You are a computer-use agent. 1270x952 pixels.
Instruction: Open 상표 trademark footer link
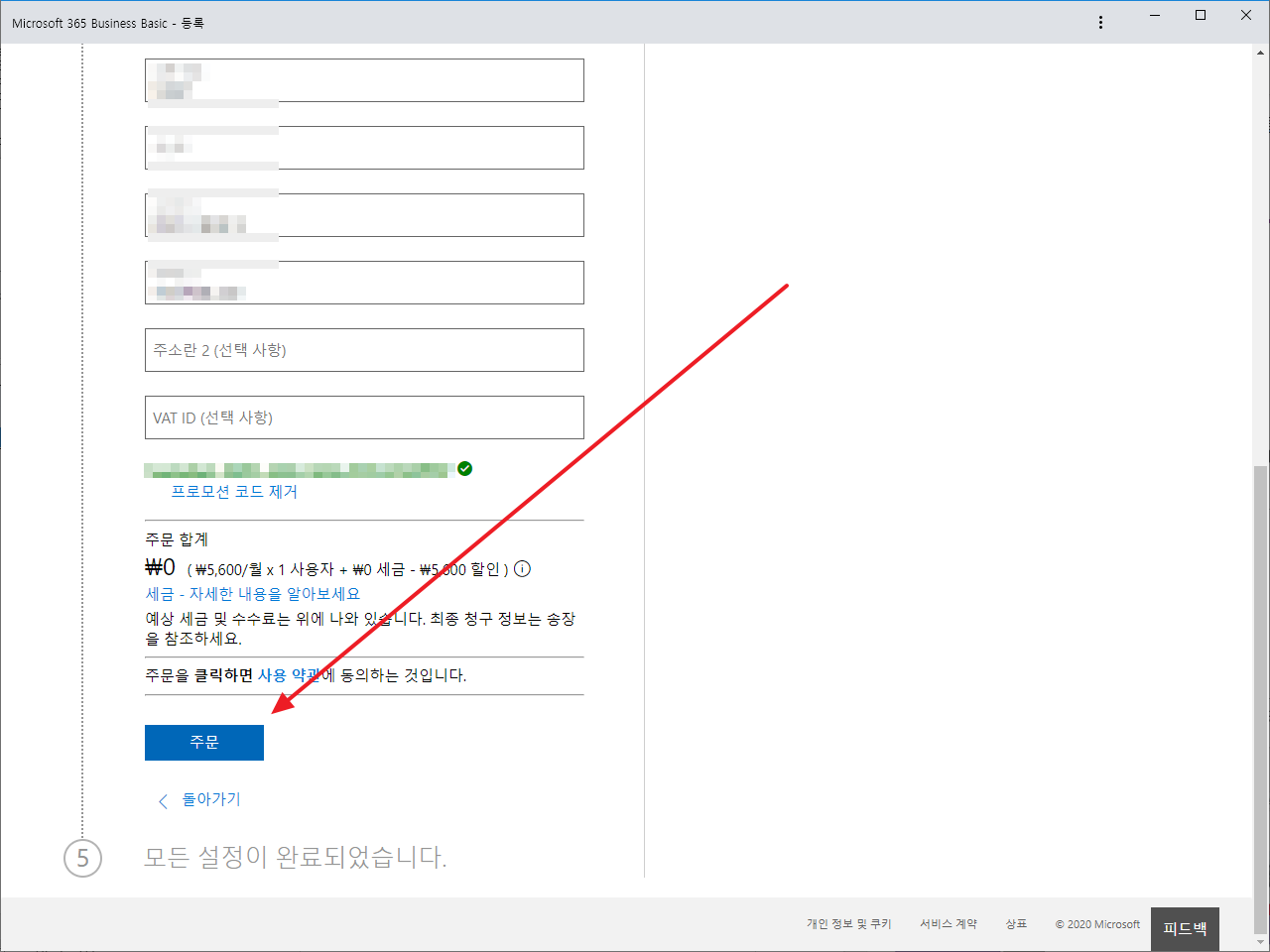coord(1016,924)
